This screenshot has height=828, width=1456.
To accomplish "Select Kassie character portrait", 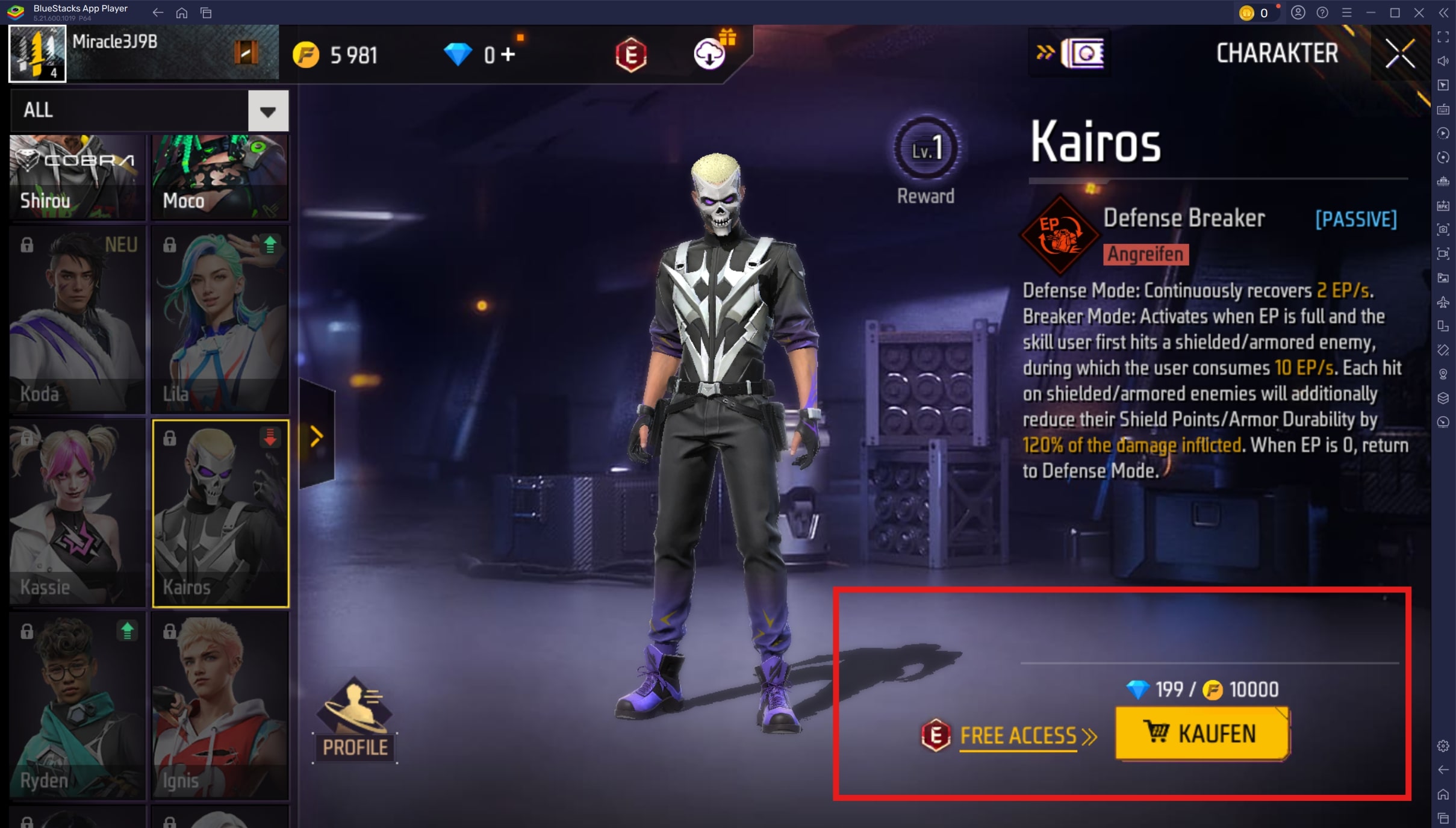I will (75, 510).
